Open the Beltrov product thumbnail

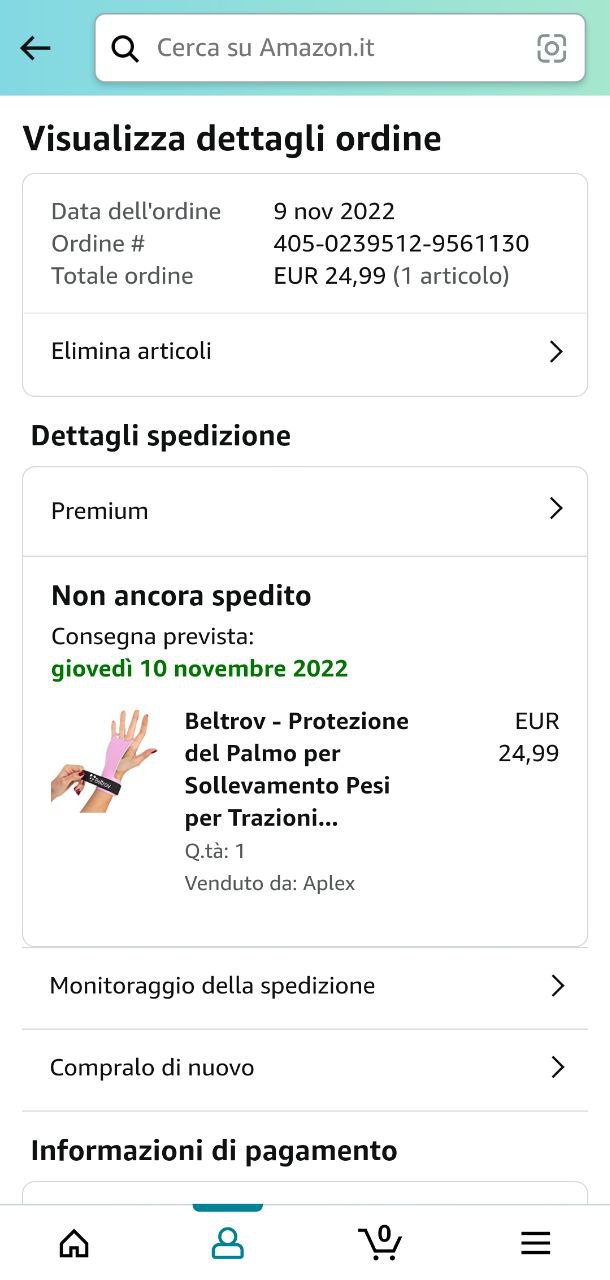tap(105, 760)
